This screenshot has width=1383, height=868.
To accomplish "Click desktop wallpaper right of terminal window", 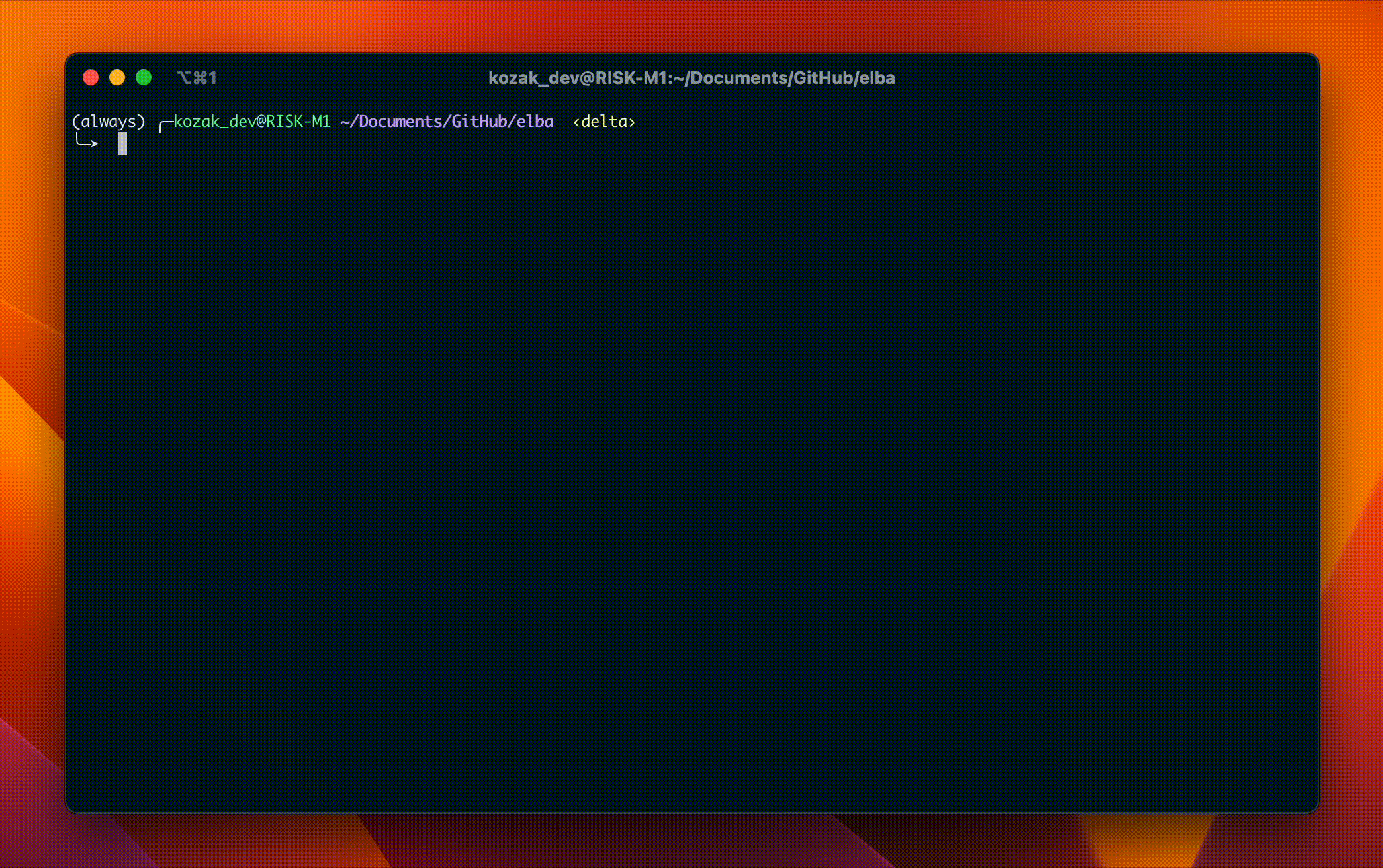I will click(x=1351, y=430).
